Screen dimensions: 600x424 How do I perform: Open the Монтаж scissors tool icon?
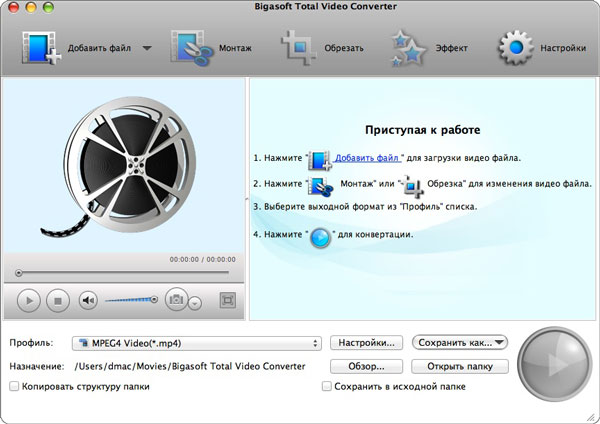pos(191,48)
